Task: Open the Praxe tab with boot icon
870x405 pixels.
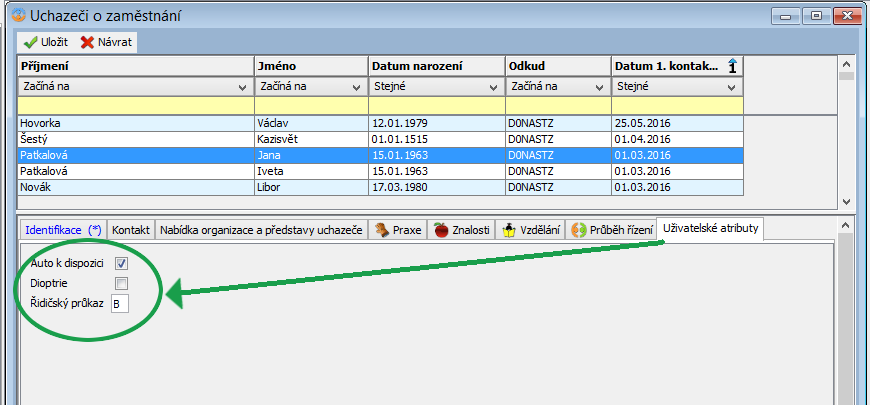Action: coord(382,230)
